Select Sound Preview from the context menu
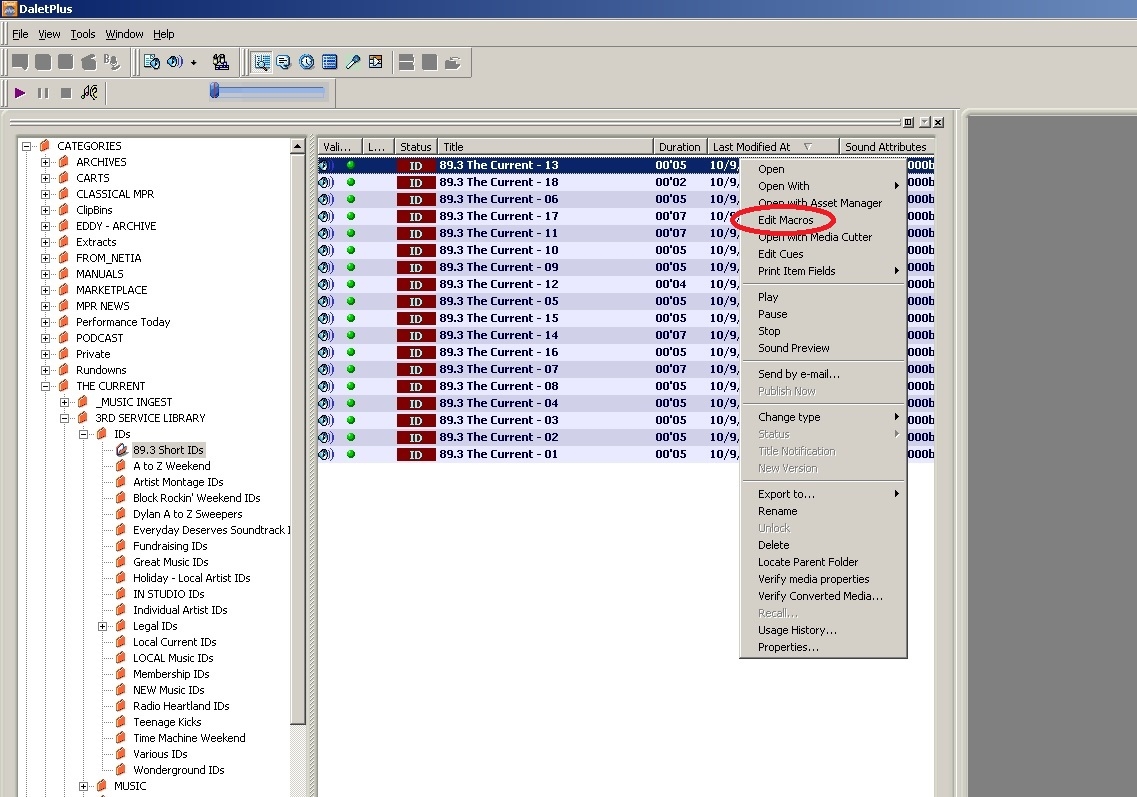The image size is (1137, 797). tap(793, 348)
